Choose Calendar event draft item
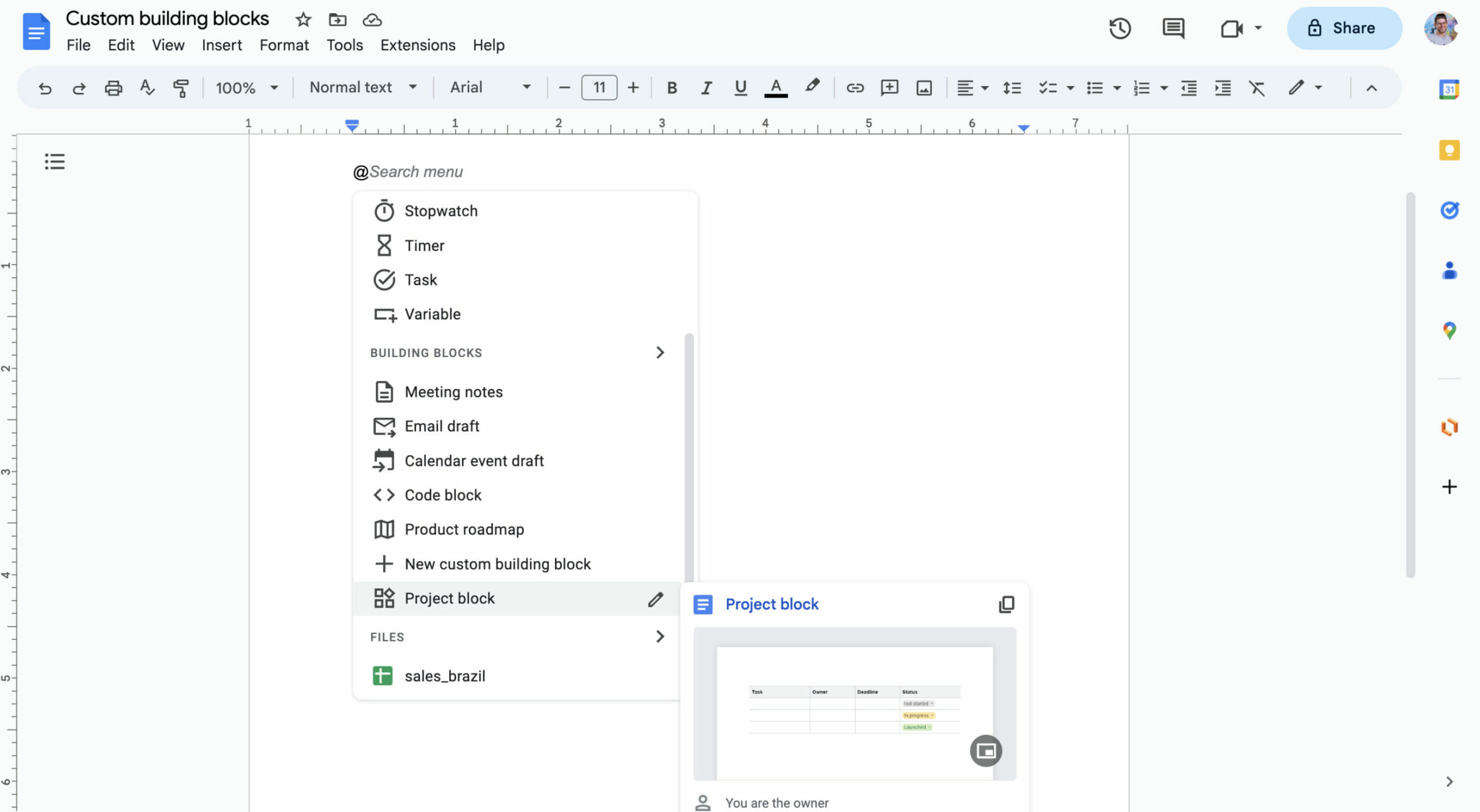 tap(517, 461)
